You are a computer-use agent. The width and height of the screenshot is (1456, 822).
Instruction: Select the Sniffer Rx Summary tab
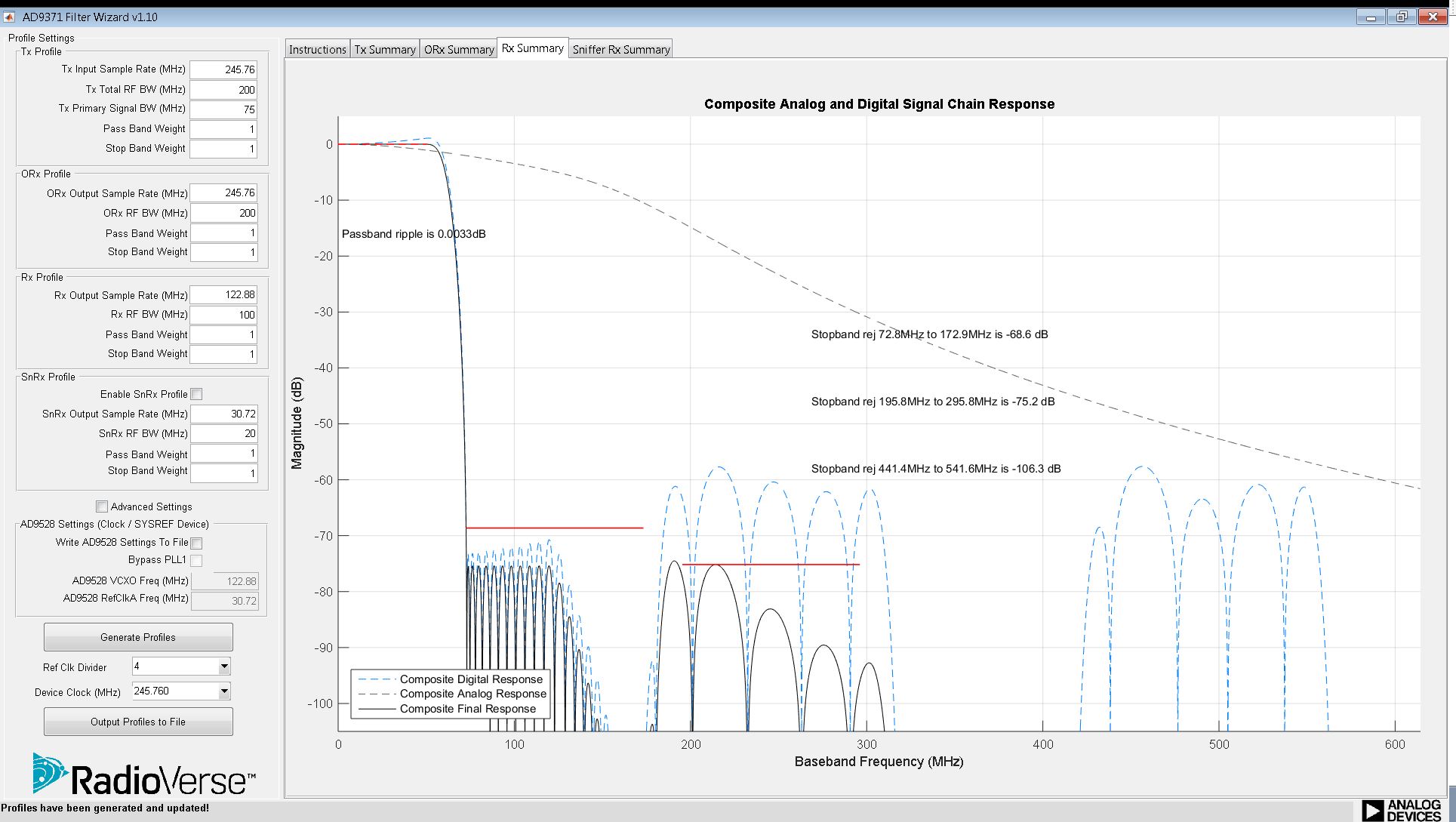pos(620,50)
